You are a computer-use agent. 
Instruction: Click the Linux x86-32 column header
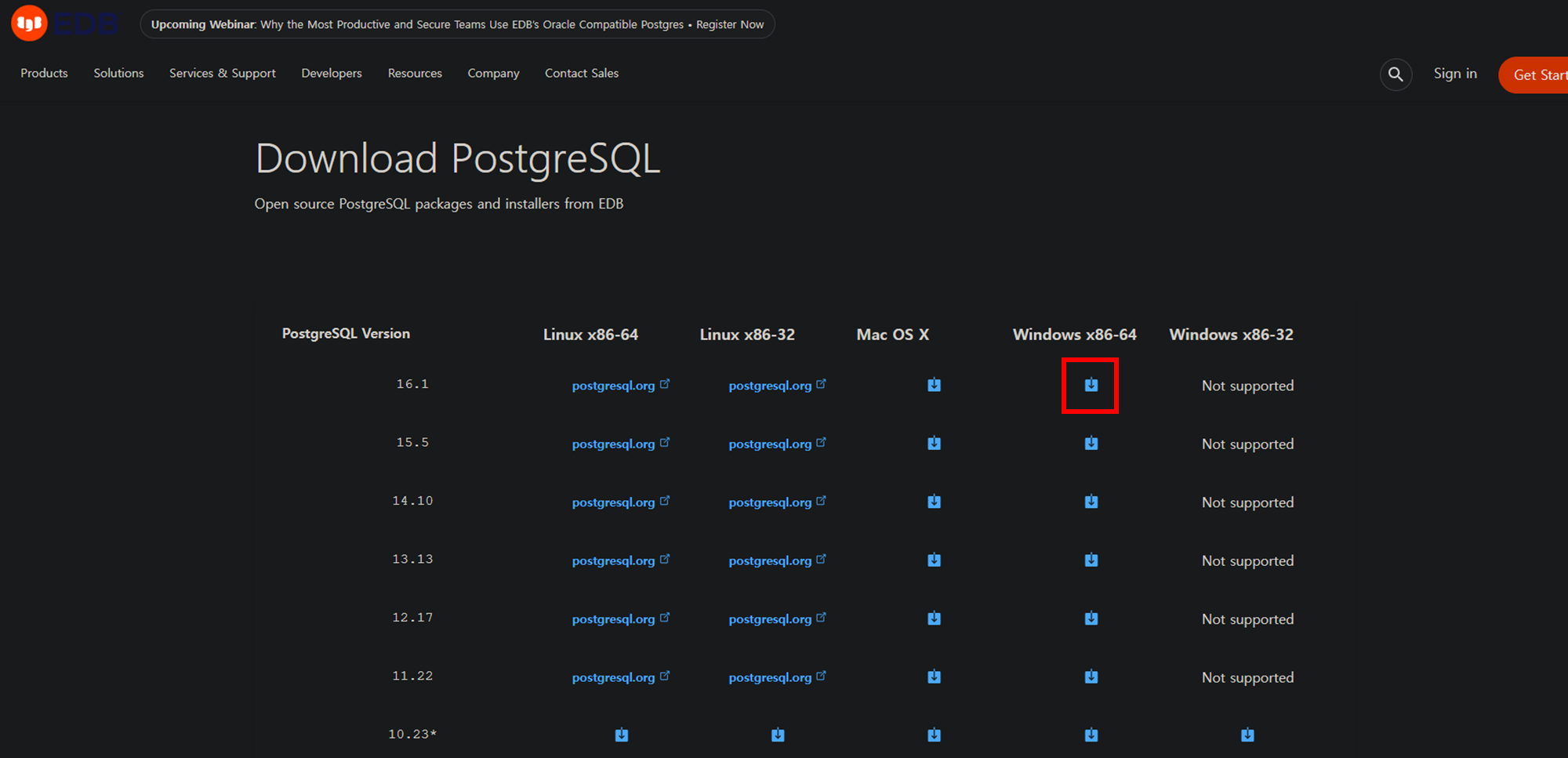click(x=747, y=335)
